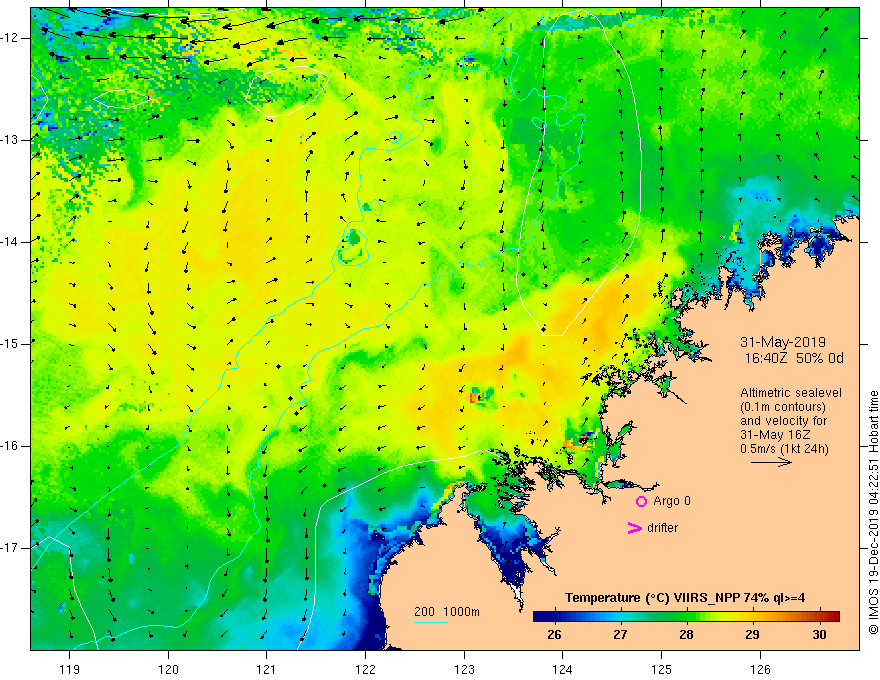The image size is (880, 680).
Task: Click longitude axis label 119
Action: [70, 669]
